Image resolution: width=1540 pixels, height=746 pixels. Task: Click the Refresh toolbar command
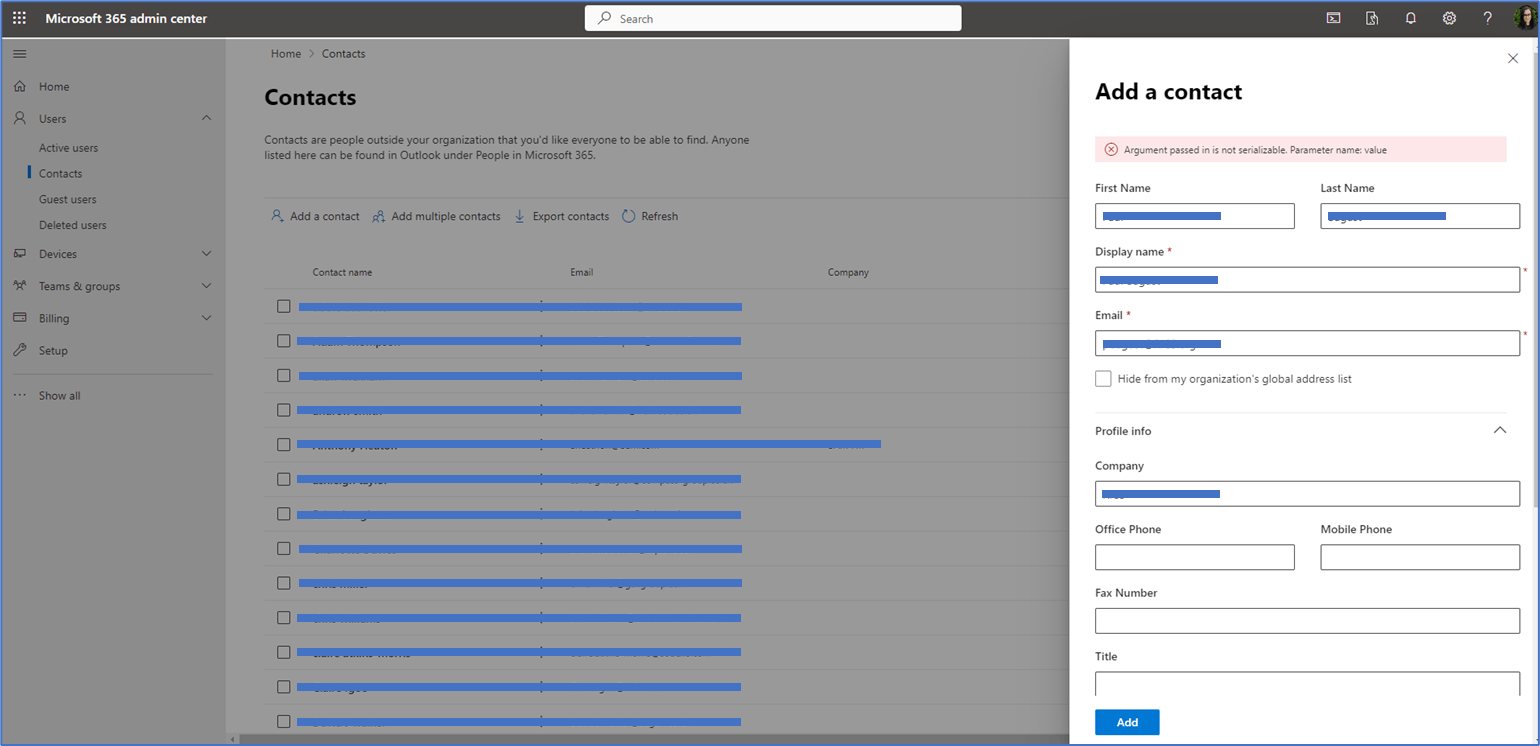point(650,216)
